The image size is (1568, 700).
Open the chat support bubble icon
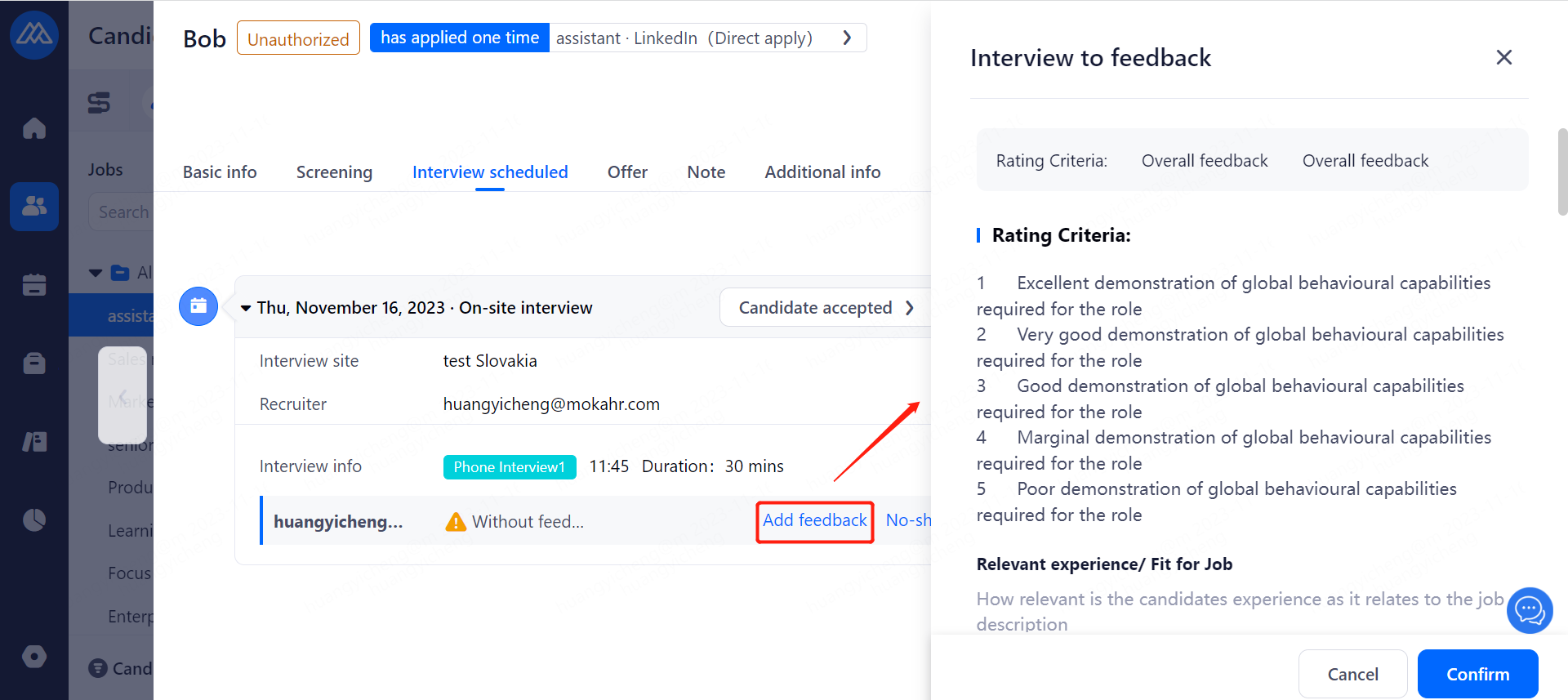click(x=1529, y=610)
